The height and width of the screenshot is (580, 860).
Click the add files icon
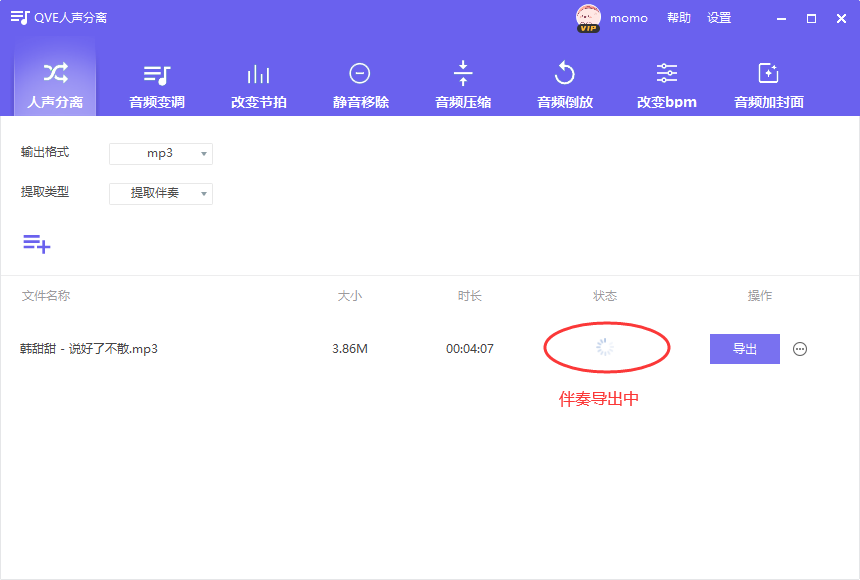click(x=37, y=243)
